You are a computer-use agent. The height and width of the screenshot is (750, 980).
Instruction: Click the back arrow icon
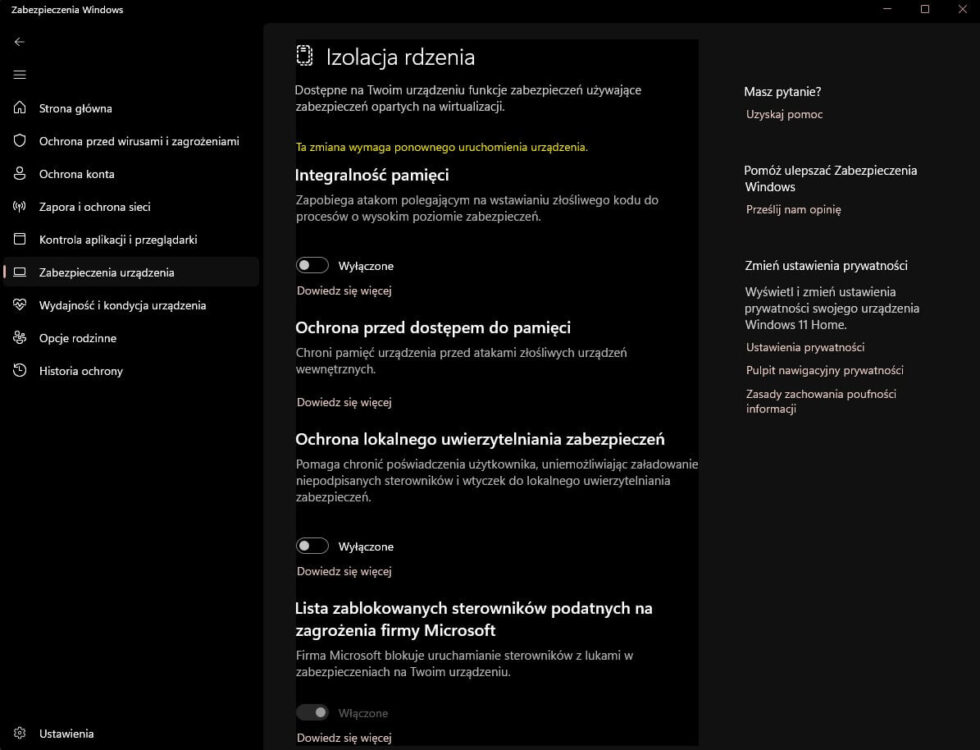tap(19, 42)
